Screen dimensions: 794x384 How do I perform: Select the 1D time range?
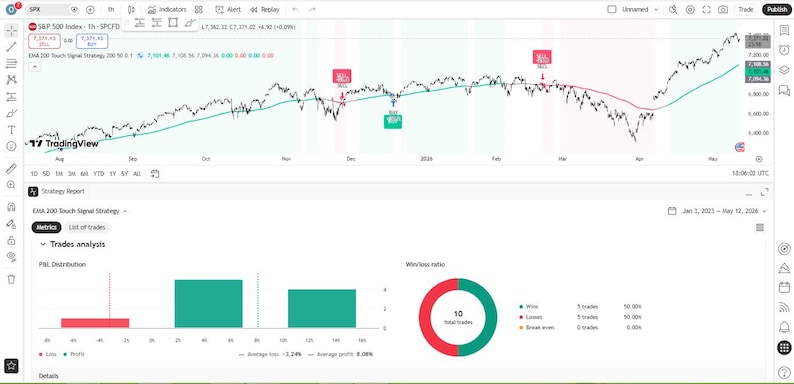(34, 174)
